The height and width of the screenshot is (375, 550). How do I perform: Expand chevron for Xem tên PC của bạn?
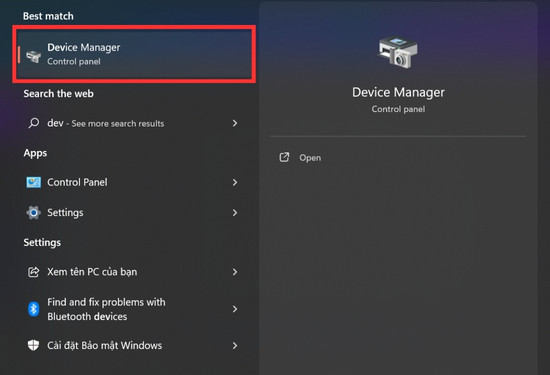(x=235, y=272)
